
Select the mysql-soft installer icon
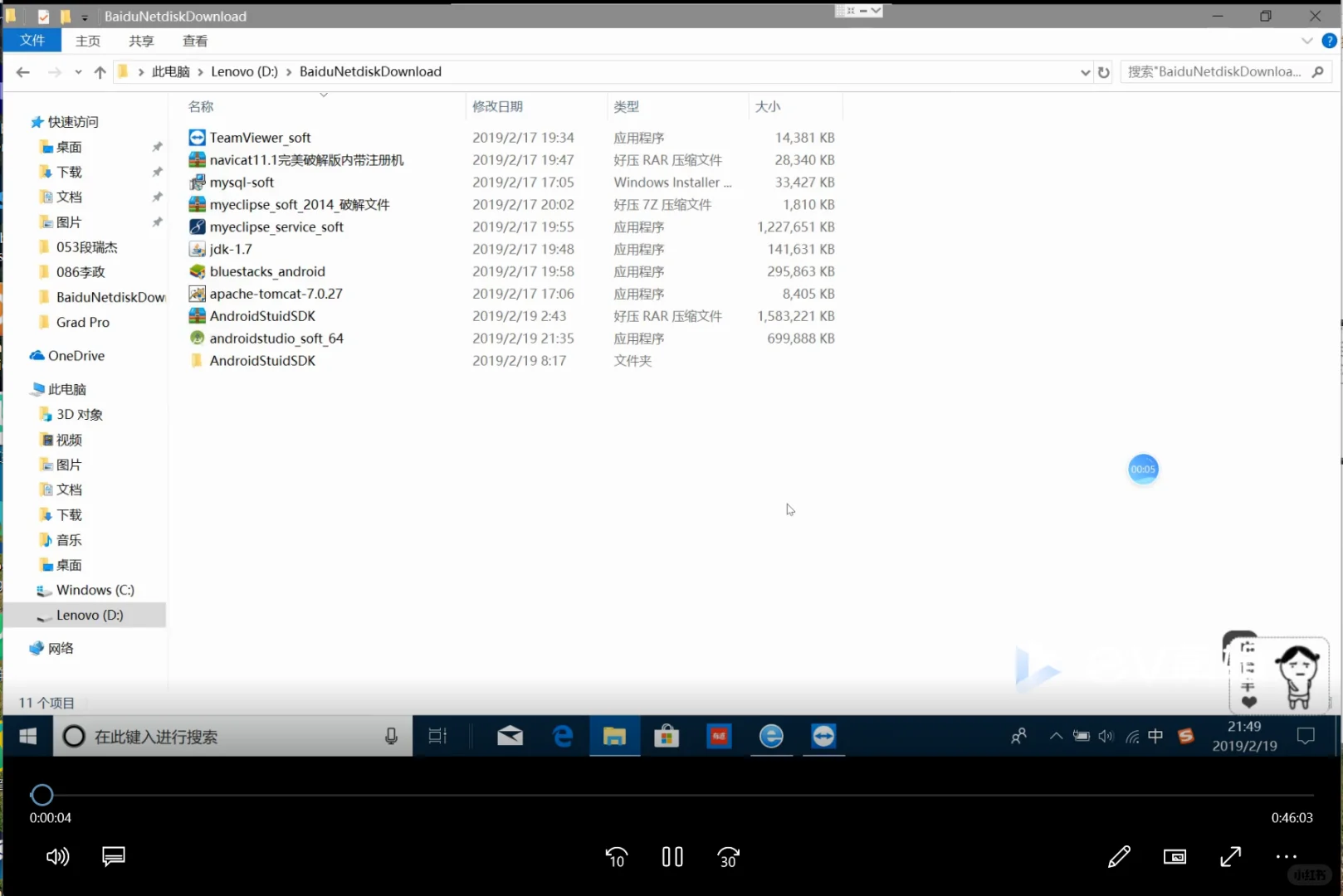click(x=197, y=183)
